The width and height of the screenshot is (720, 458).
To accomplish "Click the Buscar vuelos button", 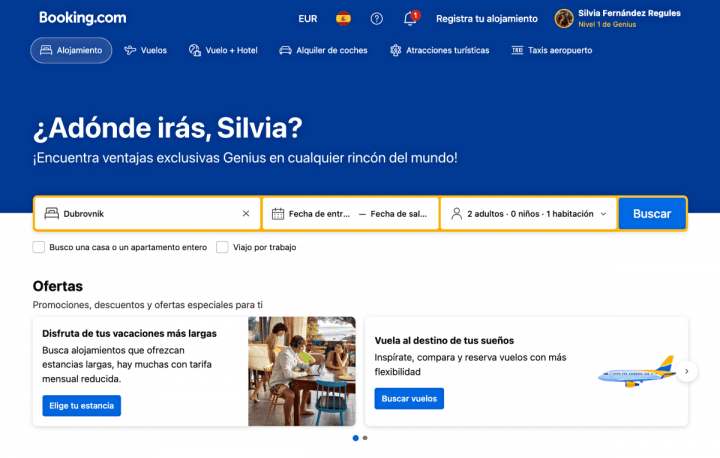I will [409, 398].
